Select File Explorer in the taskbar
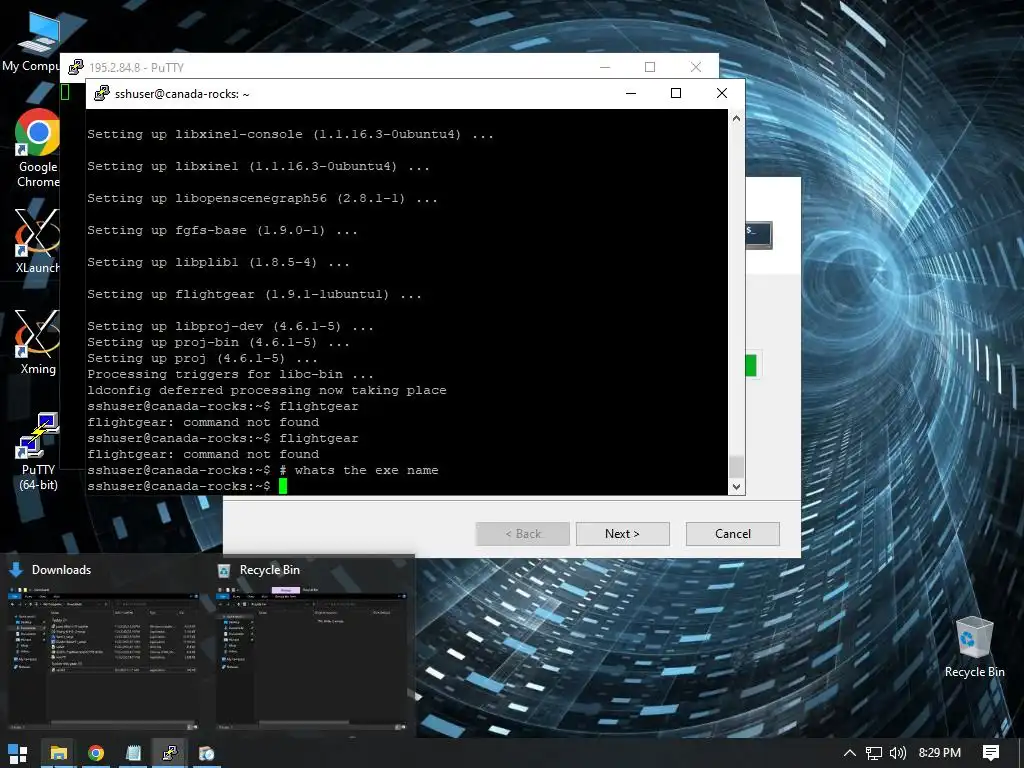This screenshot has height=768, width=1024. click(58, 753)
